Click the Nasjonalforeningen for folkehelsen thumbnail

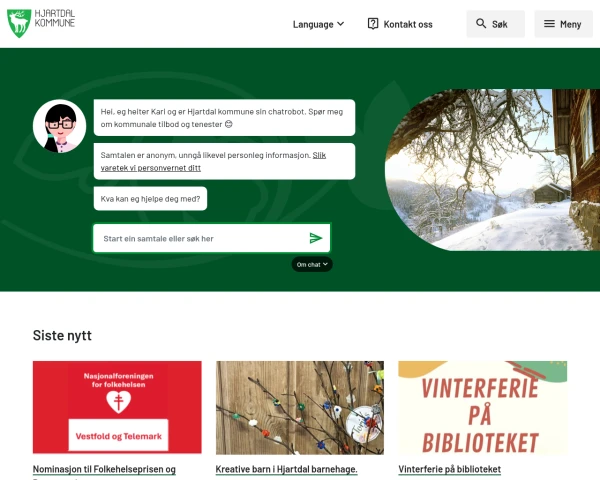pos(117,407)
